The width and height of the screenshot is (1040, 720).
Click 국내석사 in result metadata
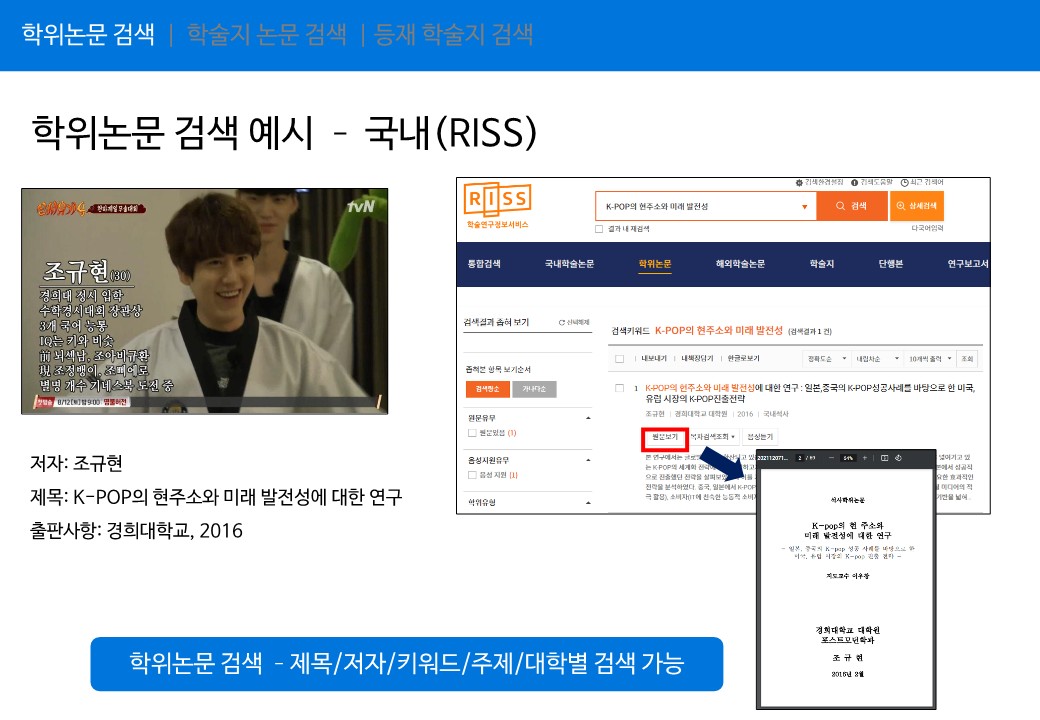pyautogui.click(x=776, y=414)
